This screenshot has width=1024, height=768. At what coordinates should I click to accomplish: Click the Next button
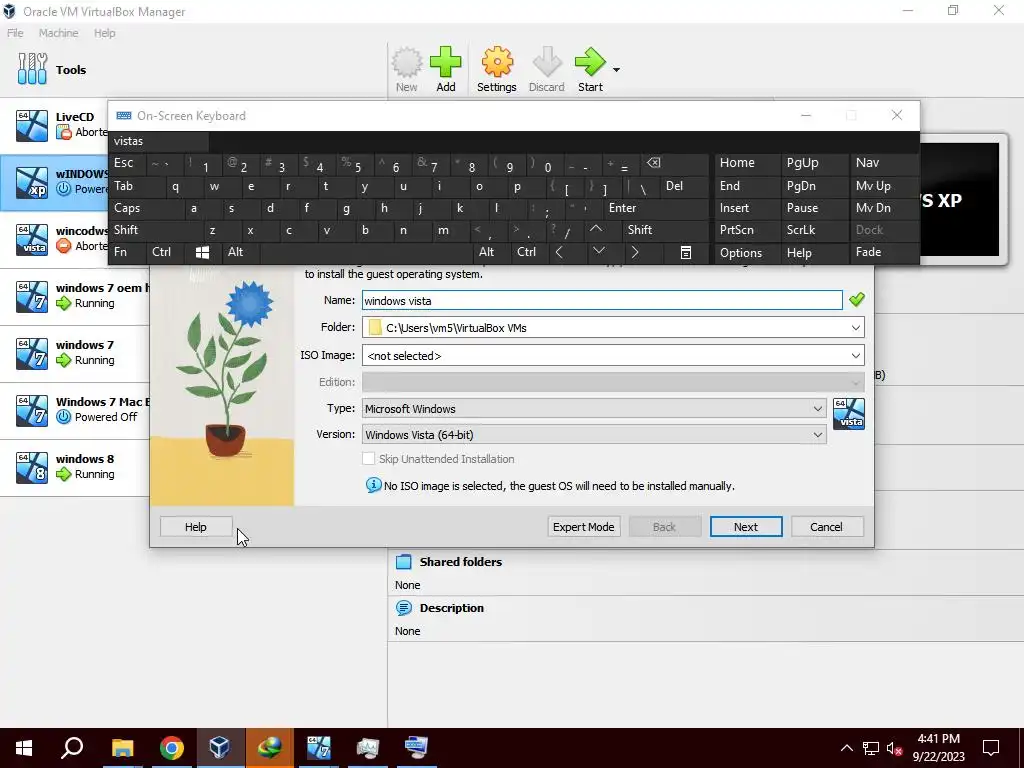tap(746, 527)
